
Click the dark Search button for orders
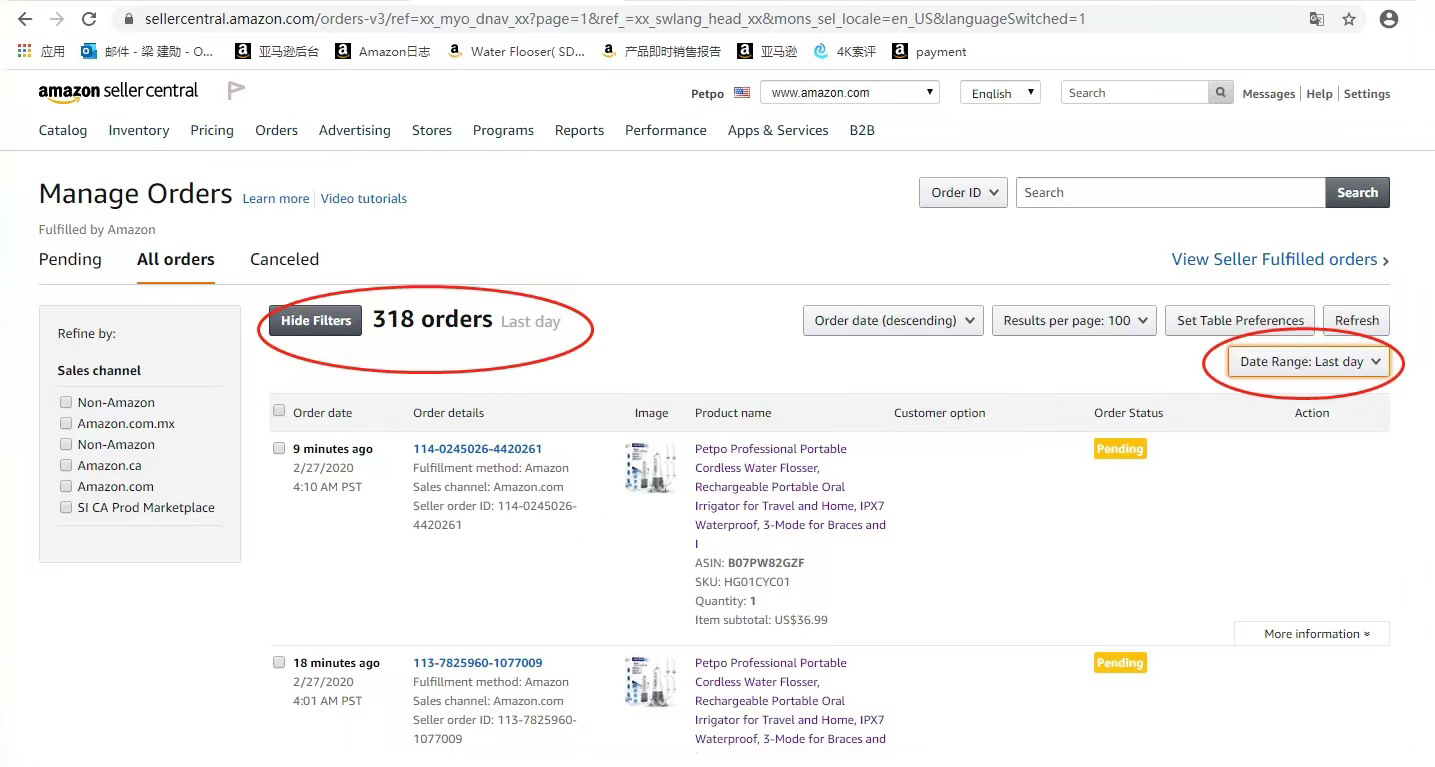(1358, 193)
